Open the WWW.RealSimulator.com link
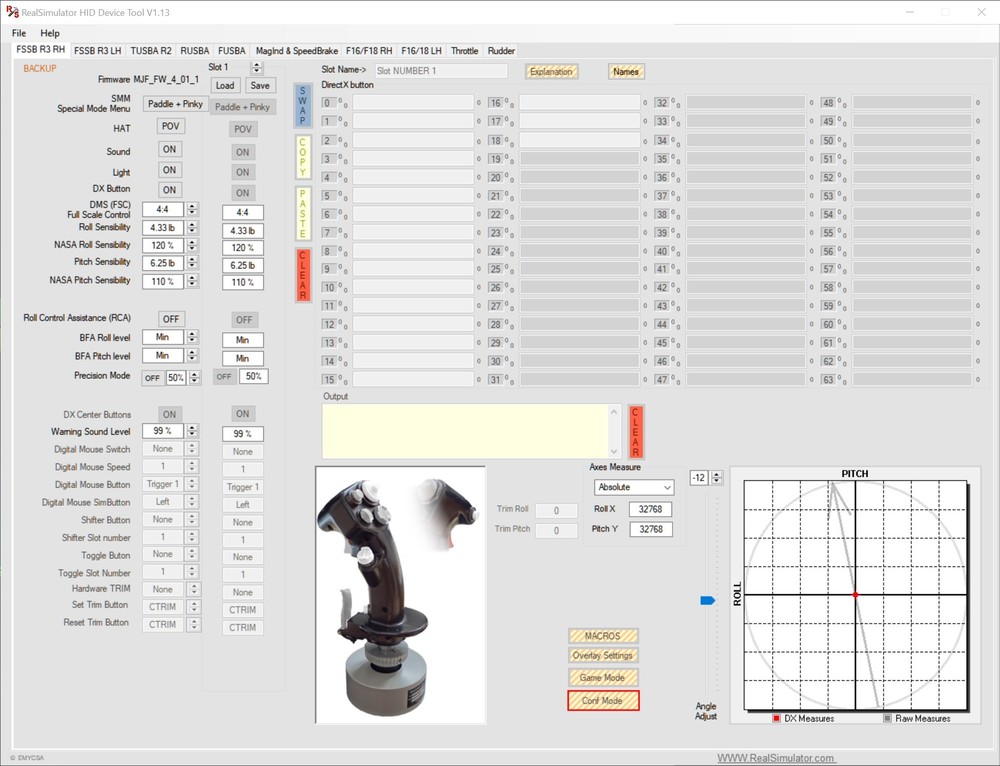1000x766 pixels. pos(776,758)
